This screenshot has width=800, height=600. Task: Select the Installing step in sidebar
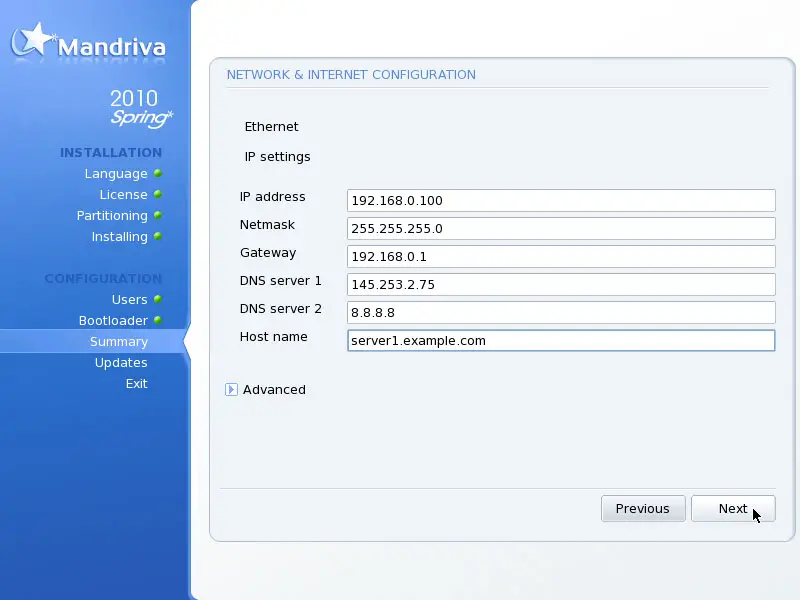119,237
